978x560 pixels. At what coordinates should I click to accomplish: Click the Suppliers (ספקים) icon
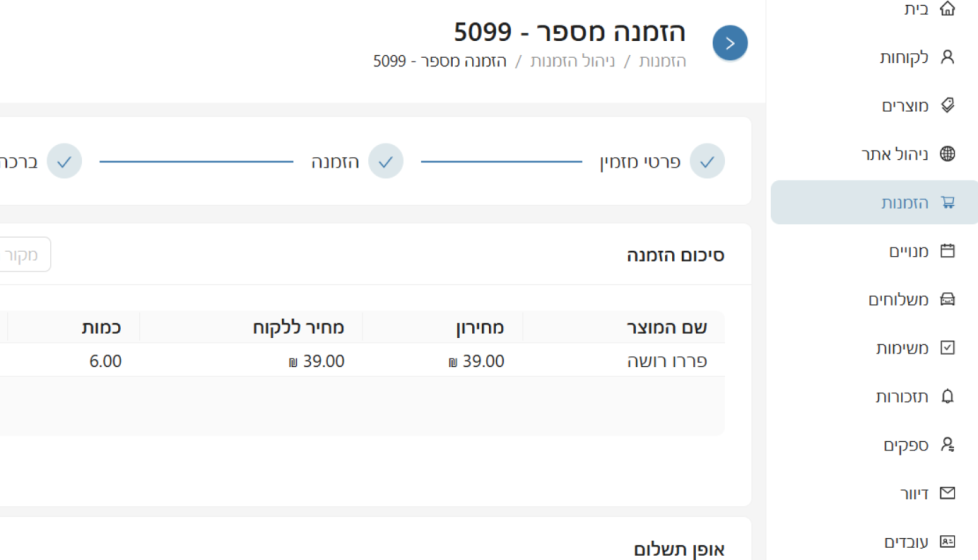click(948, 445)
